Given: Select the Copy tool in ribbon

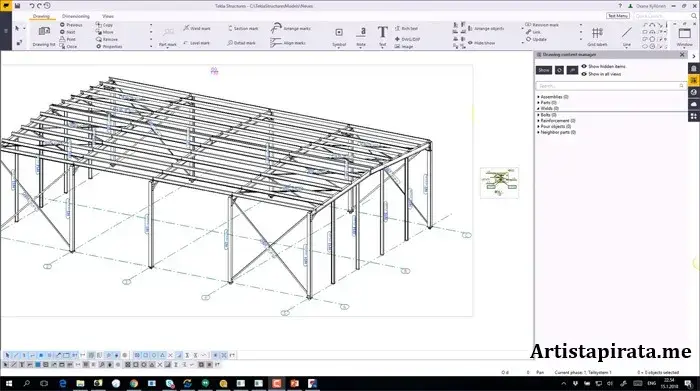Looking at the screenshot, I should pyautogui.click(x=104, y=25).
